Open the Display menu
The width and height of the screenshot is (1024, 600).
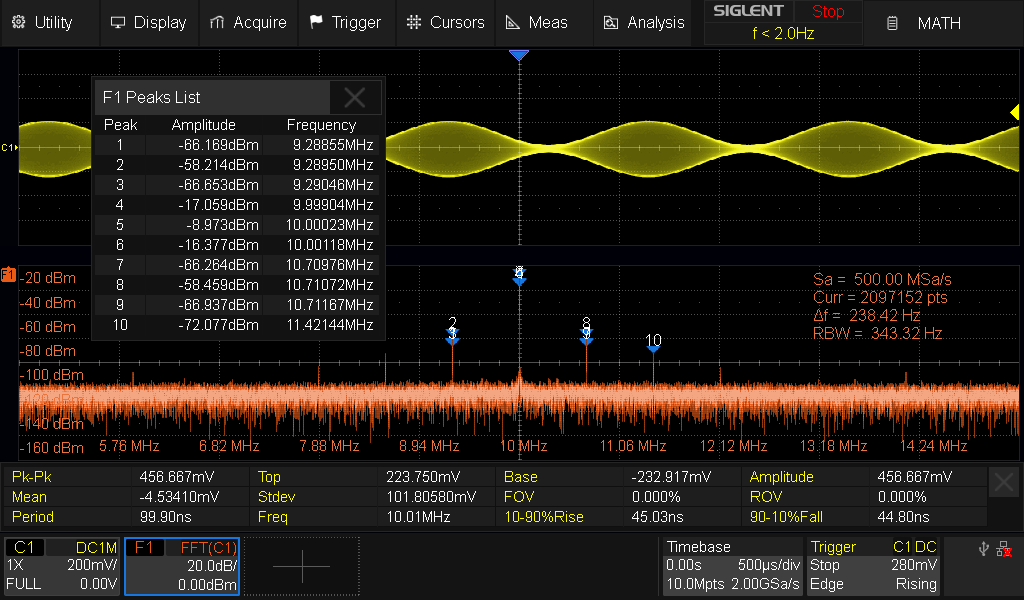point(148,22)
